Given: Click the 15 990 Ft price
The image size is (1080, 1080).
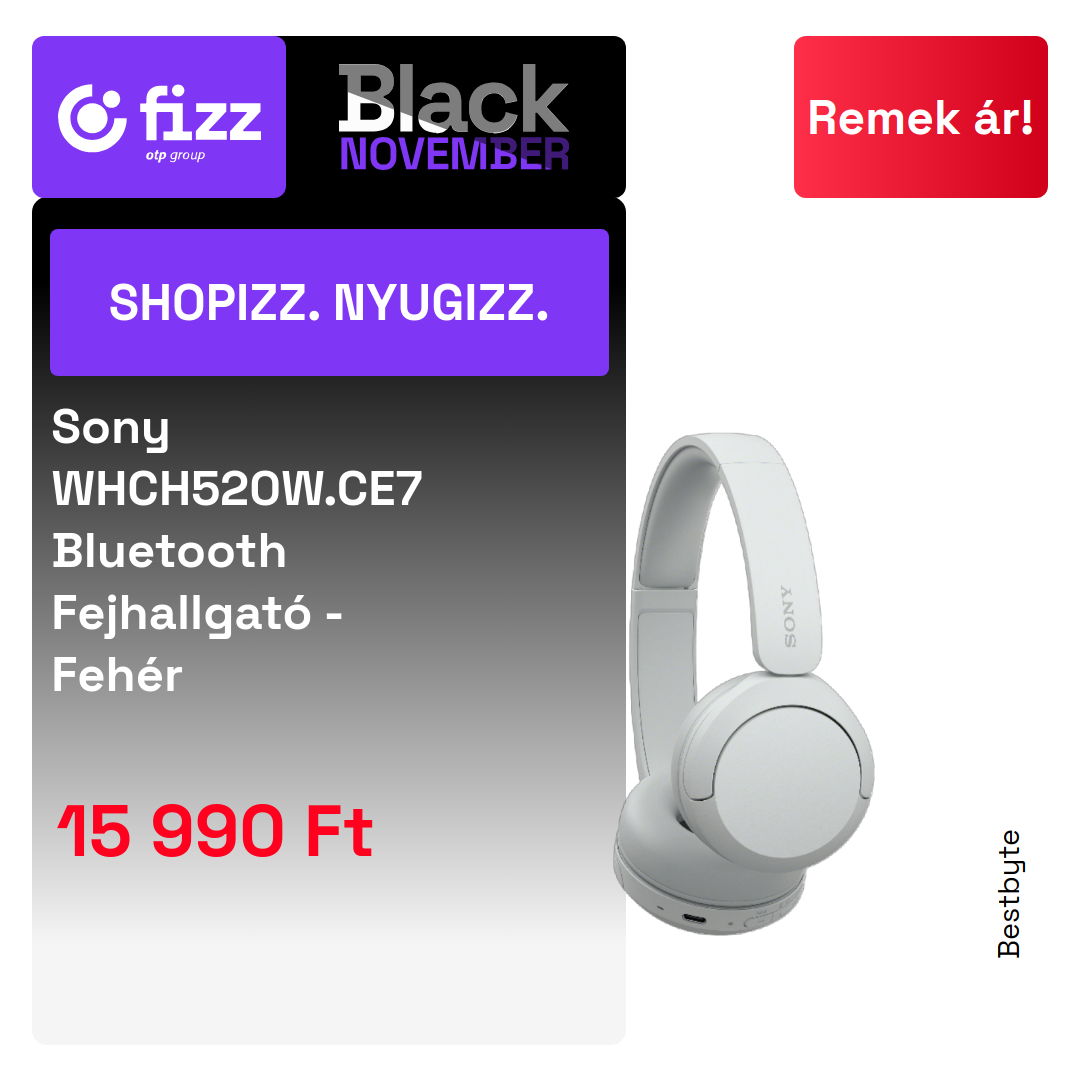Looking at the screenshot, I should click(215, 831).
